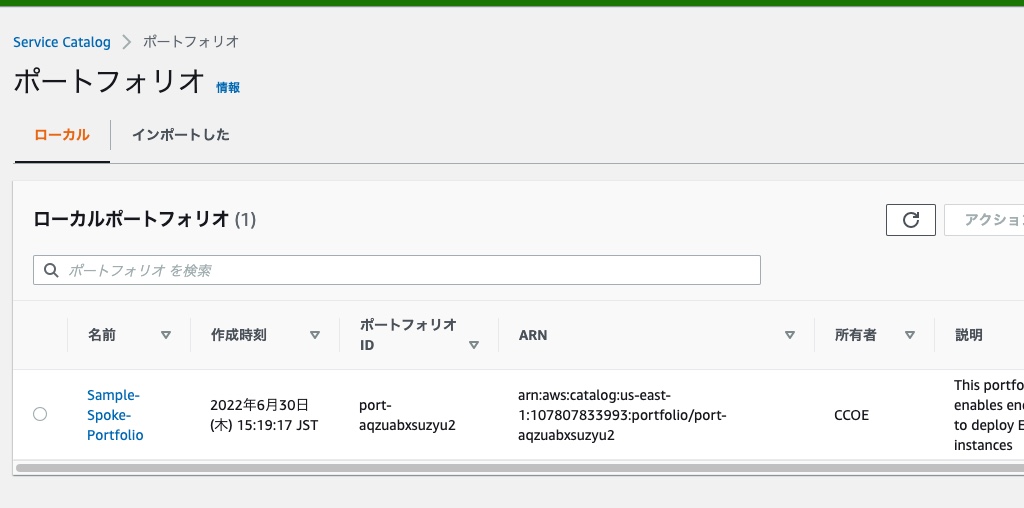Click the 説明 column header
This screenshot has width=1024, height=508.
968,336
